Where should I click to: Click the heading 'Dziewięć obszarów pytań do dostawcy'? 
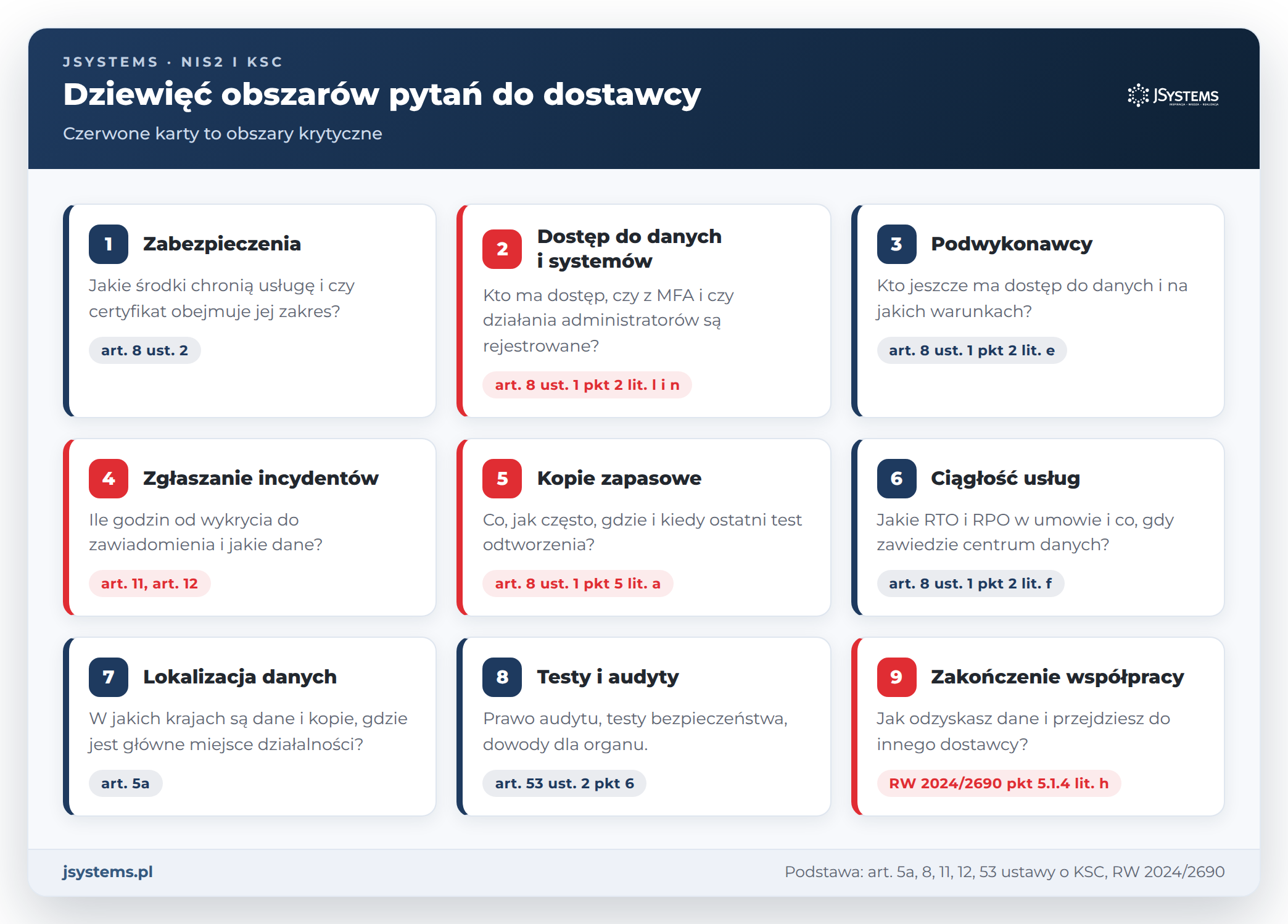(x=382, y=94)
